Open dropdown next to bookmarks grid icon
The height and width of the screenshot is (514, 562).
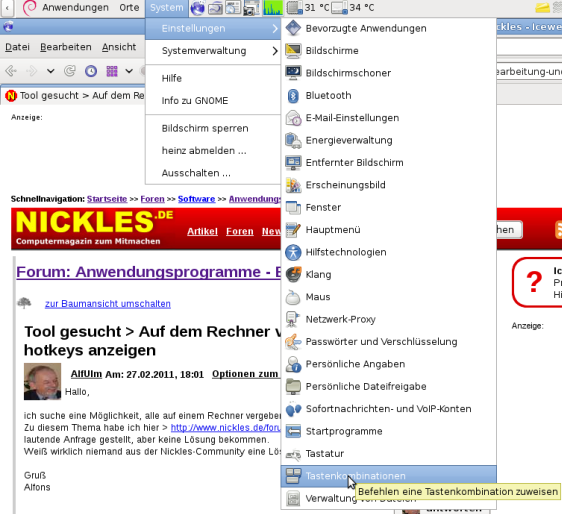pos(129,71)
